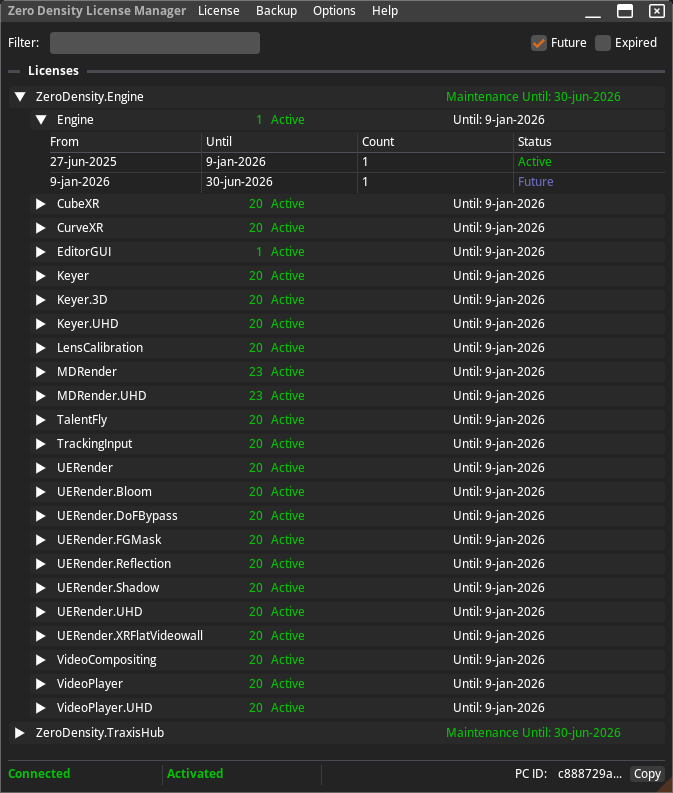
Task: Open the Options menu
Action: 334,11
